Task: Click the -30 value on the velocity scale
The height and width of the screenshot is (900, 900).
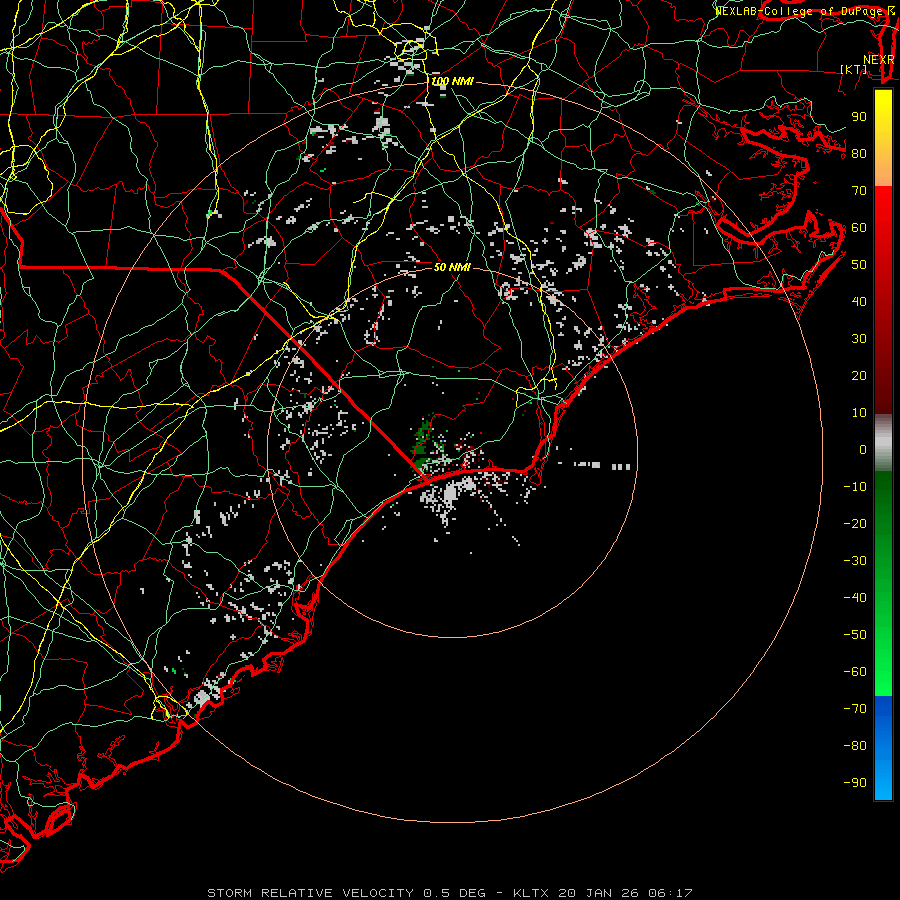Action: (x=855, y=561)
